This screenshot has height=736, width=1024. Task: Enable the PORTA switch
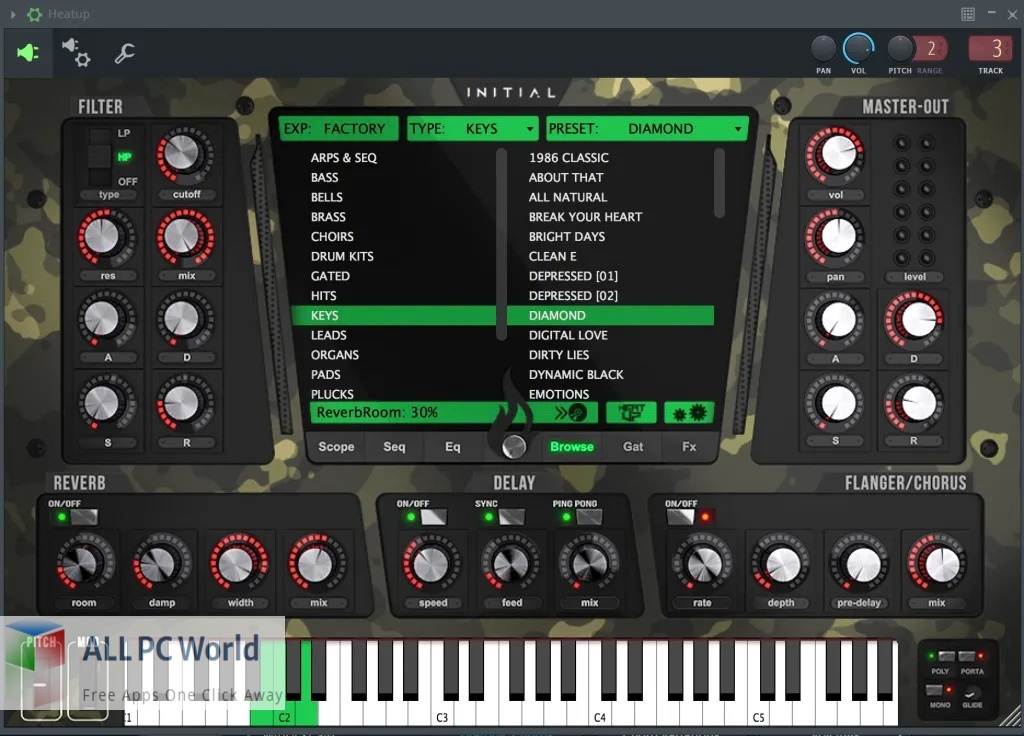point(967,656)
